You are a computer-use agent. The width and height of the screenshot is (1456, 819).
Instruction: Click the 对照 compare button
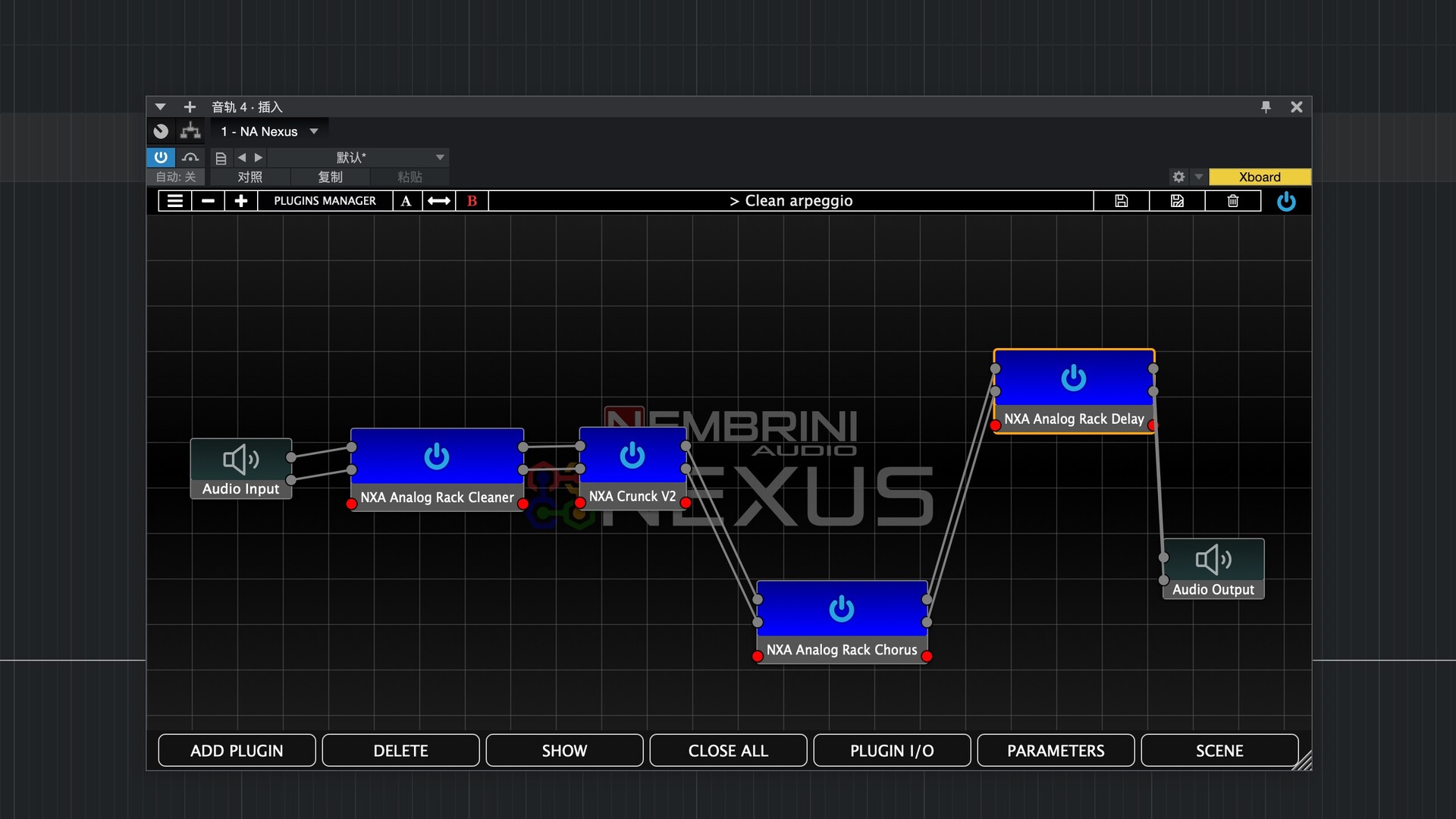pyautogui.click(x=249, y=177)
